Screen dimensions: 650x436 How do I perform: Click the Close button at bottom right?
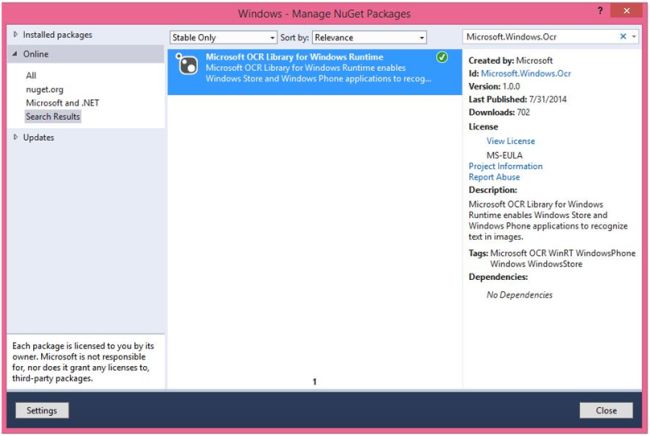tap(606, 410)
